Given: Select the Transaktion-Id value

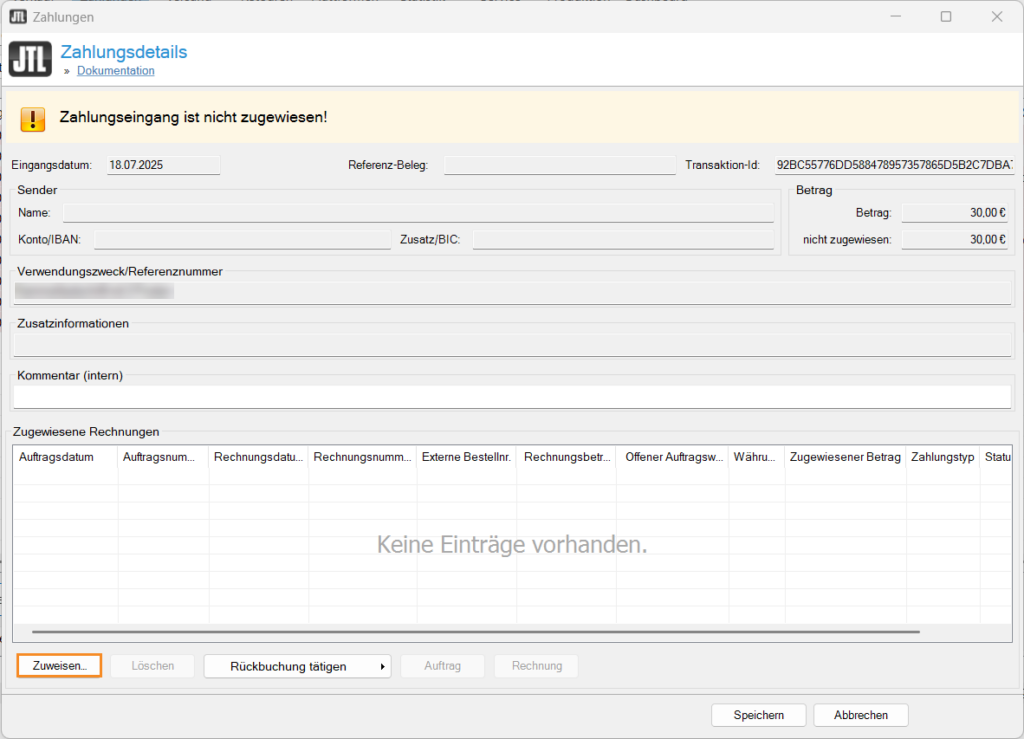Looking at the screenshot, I should (x=895, y=164).
